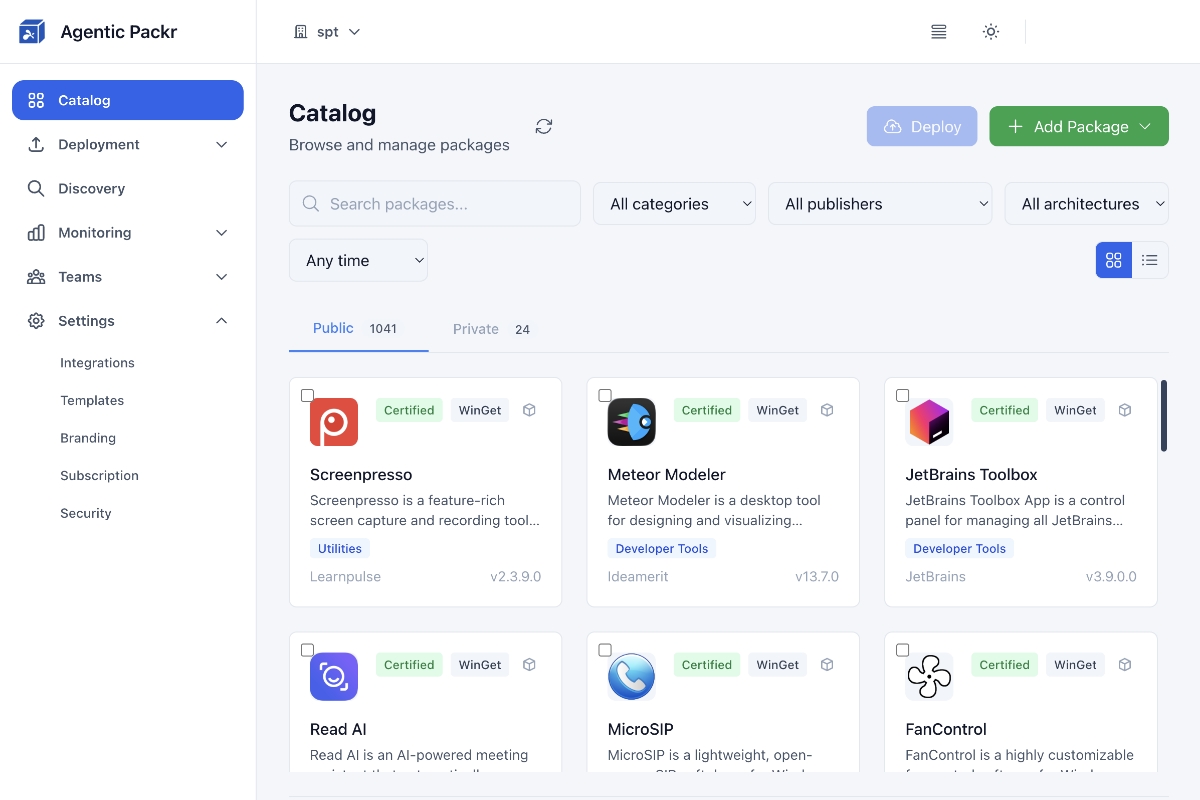Expand the Monitoring sidebar section

[x=128, y=232]
